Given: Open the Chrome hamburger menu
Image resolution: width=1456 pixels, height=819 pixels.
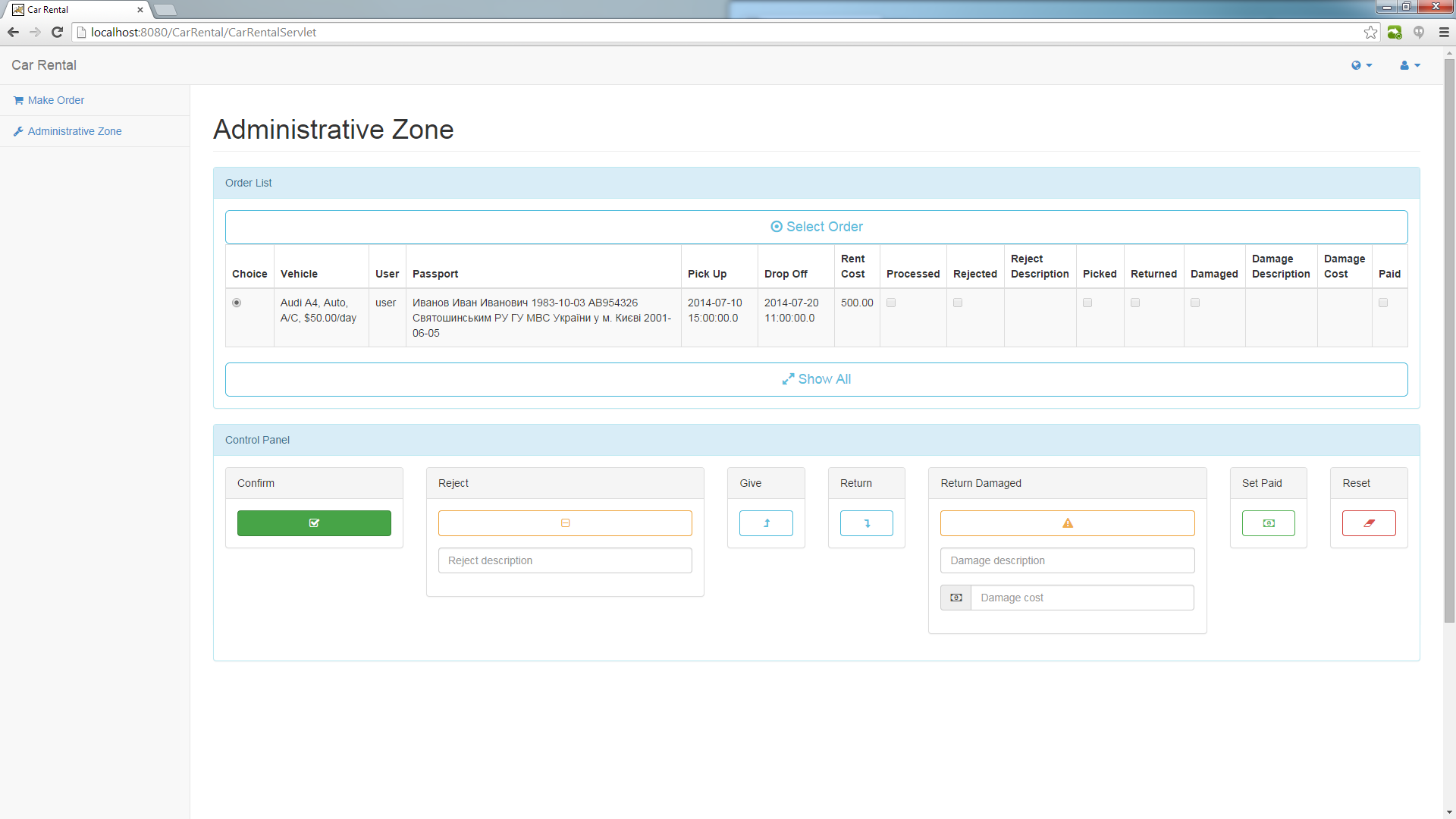Looking at the screenshot, I should 1444,32.
